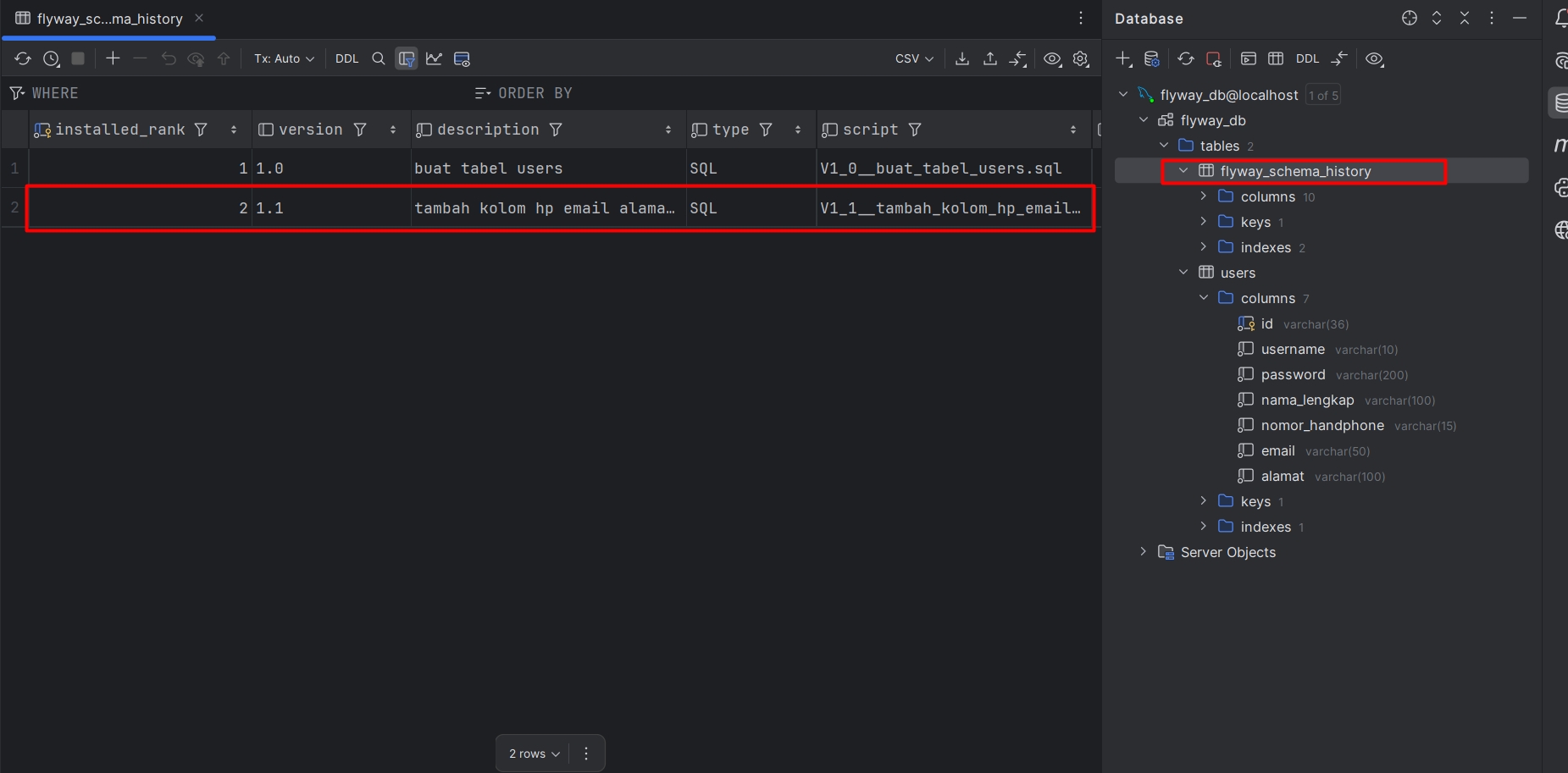Click the Submit changes up-arrow icon

pos(224,58)
